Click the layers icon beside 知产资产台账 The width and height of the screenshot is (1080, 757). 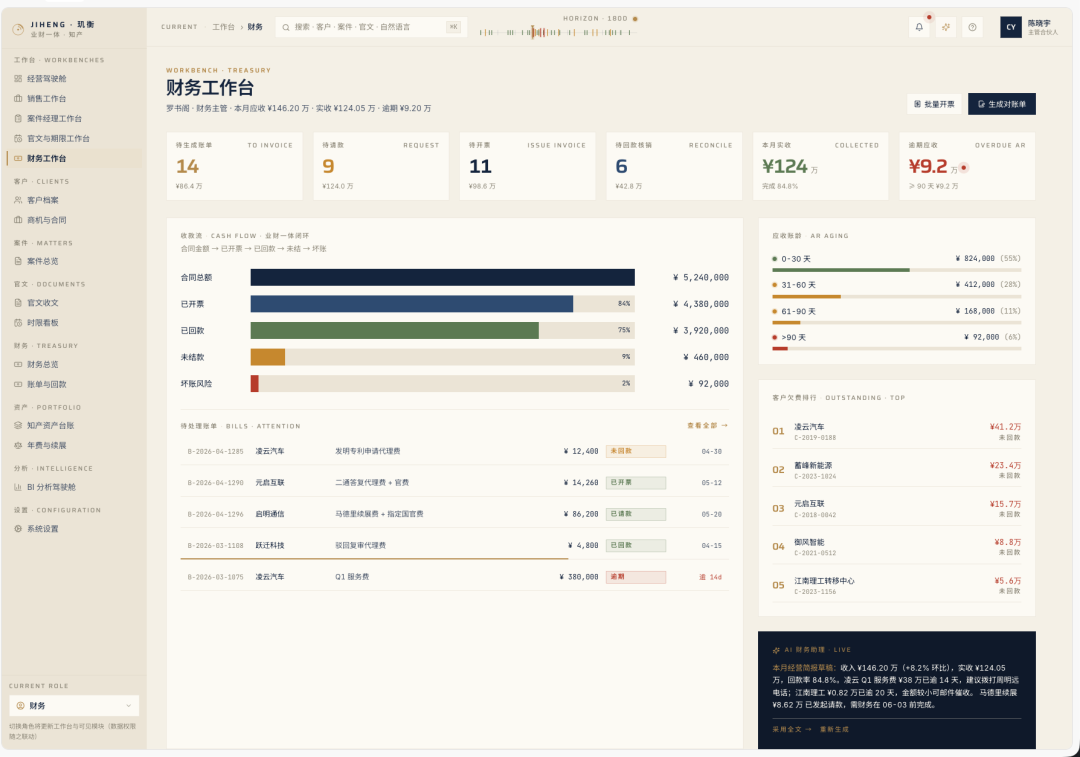[18, 425]
